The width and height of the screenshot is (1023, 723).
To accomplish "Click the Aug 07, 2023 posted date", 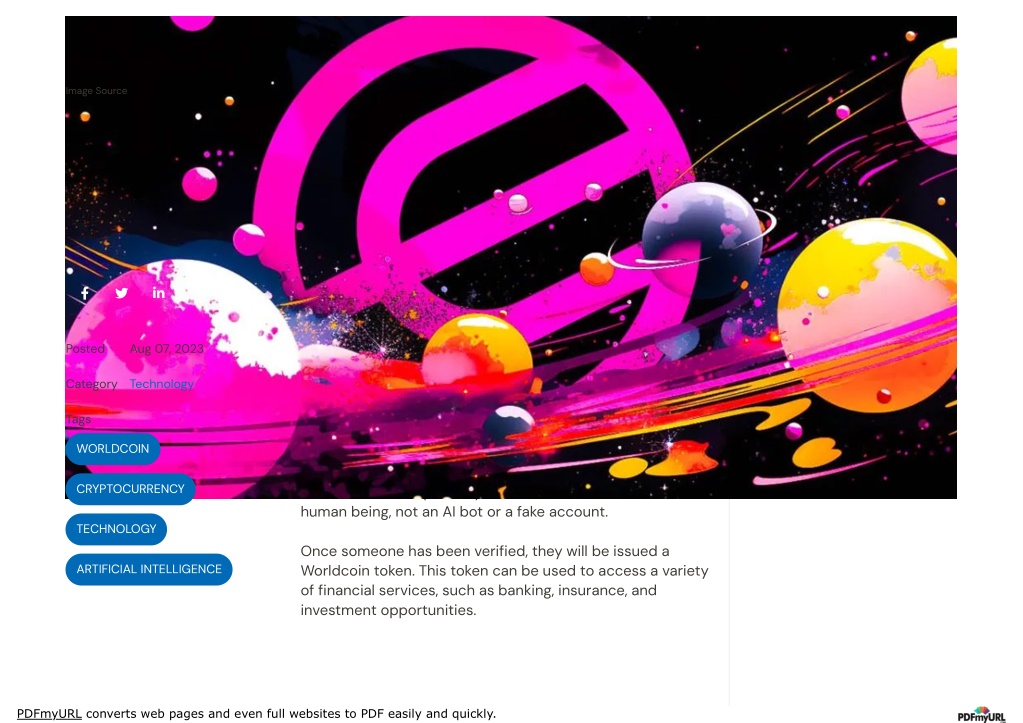I will pyautogui.click(x=166, y=348).
